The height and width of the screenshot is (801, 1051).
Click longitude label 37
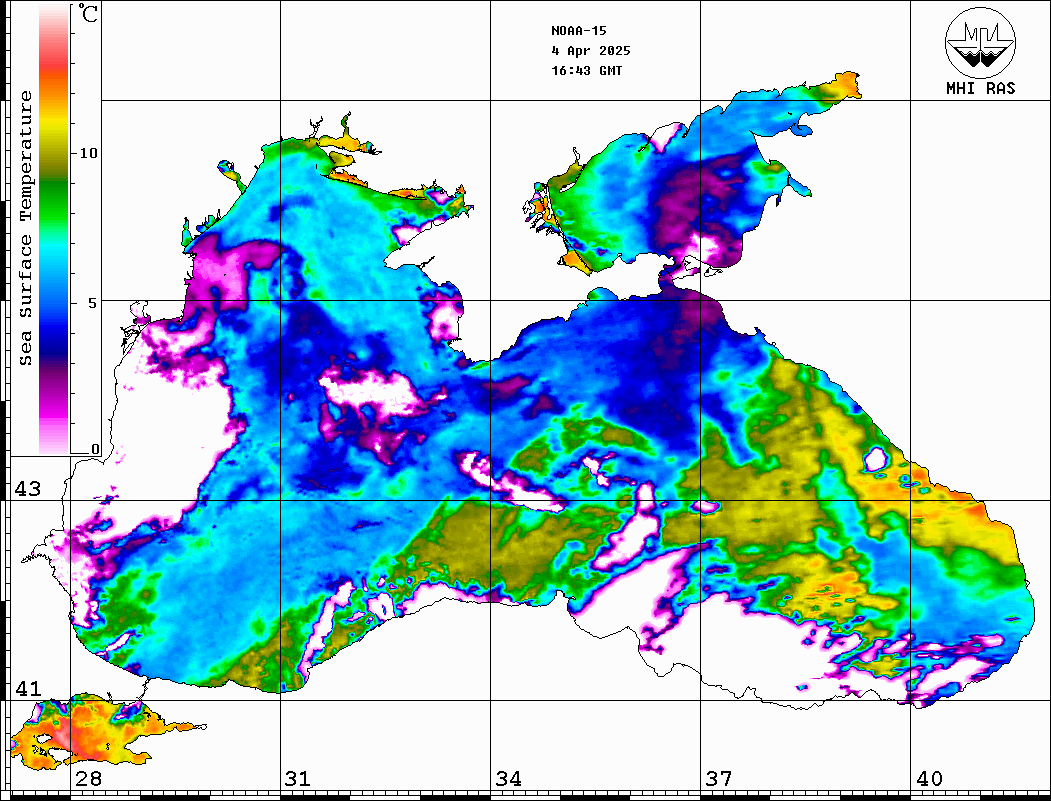719,779
